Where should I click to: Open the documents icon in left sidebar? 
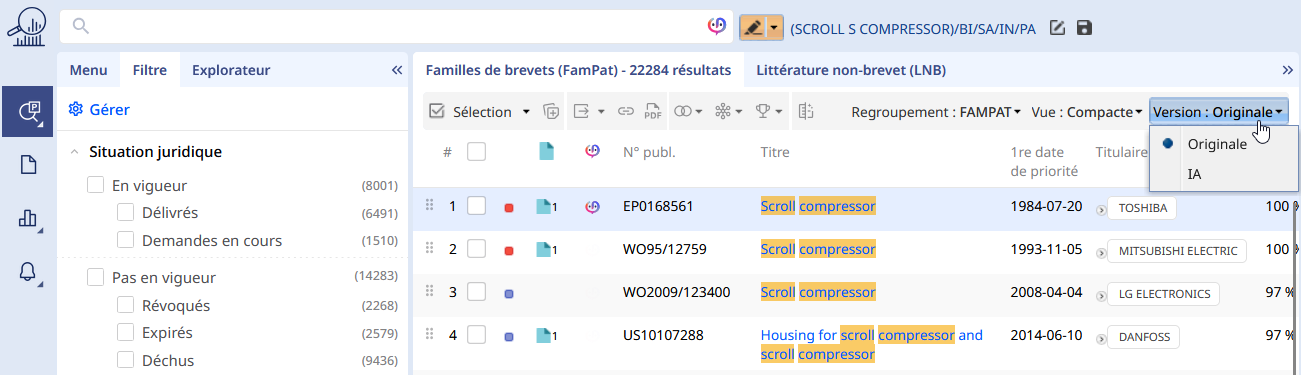click(x=27, y=165)
